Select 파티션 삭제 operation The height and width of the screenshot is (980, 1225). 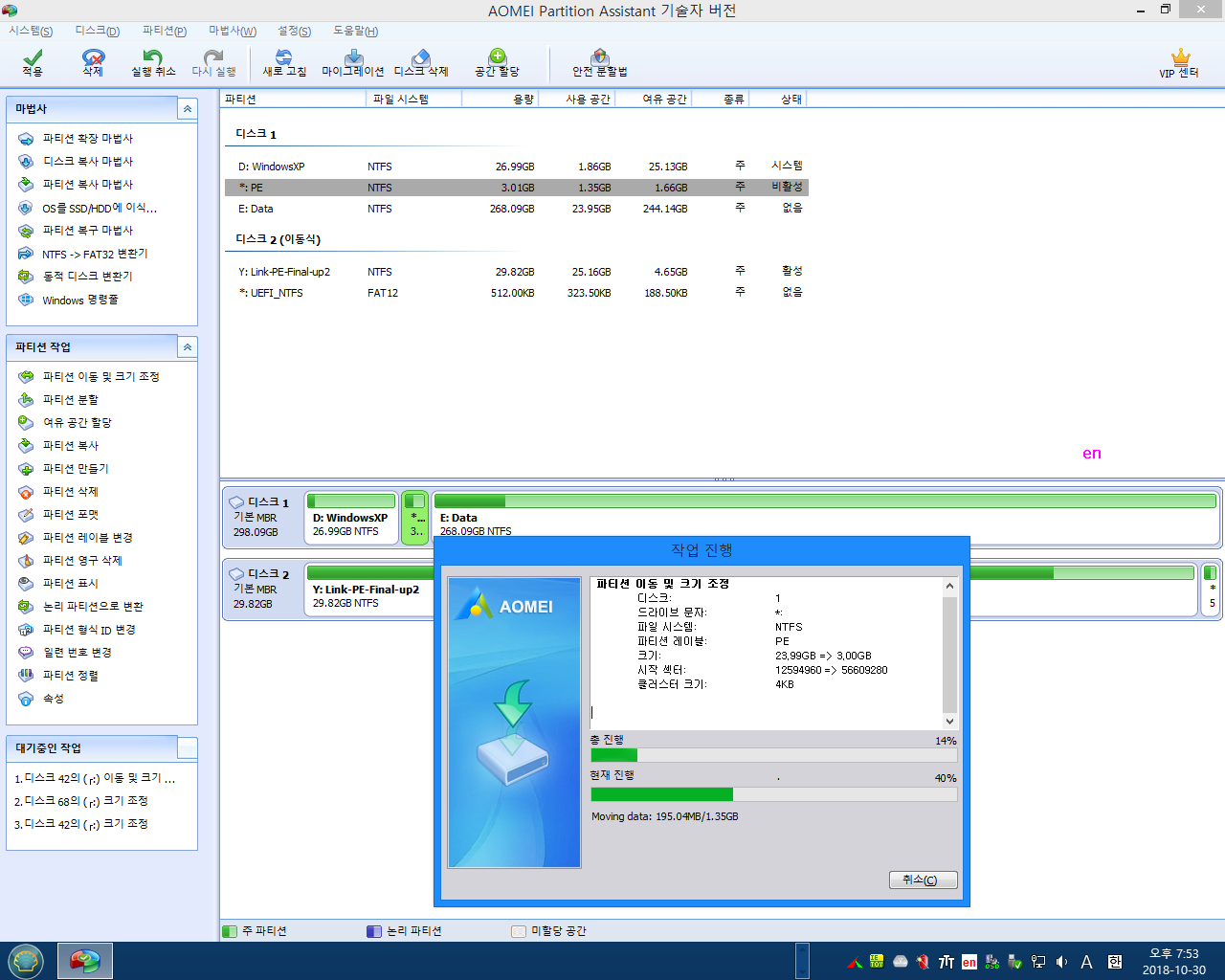(70, 492)
